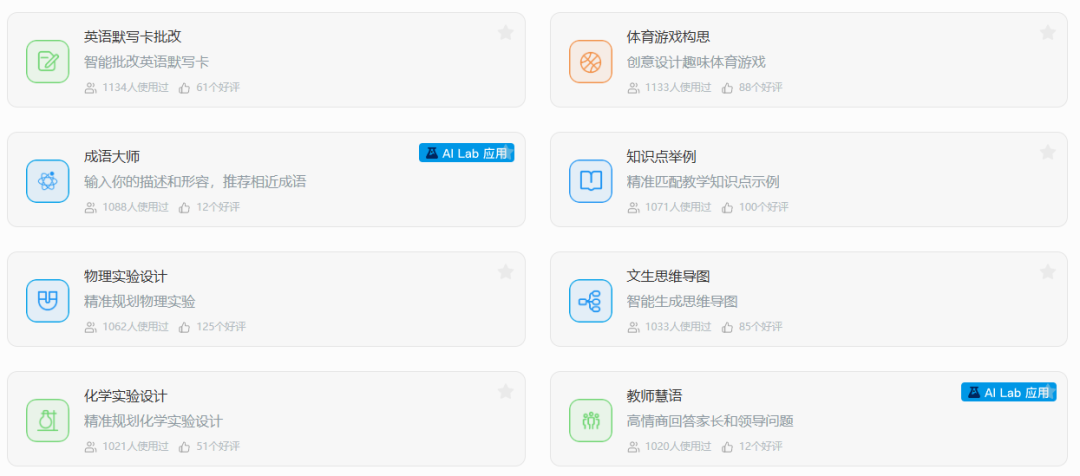The width and height of the screenshot is (1080, 476).
Task: Favorite 化学实验设计 with its star
Action: pos(506,391)
